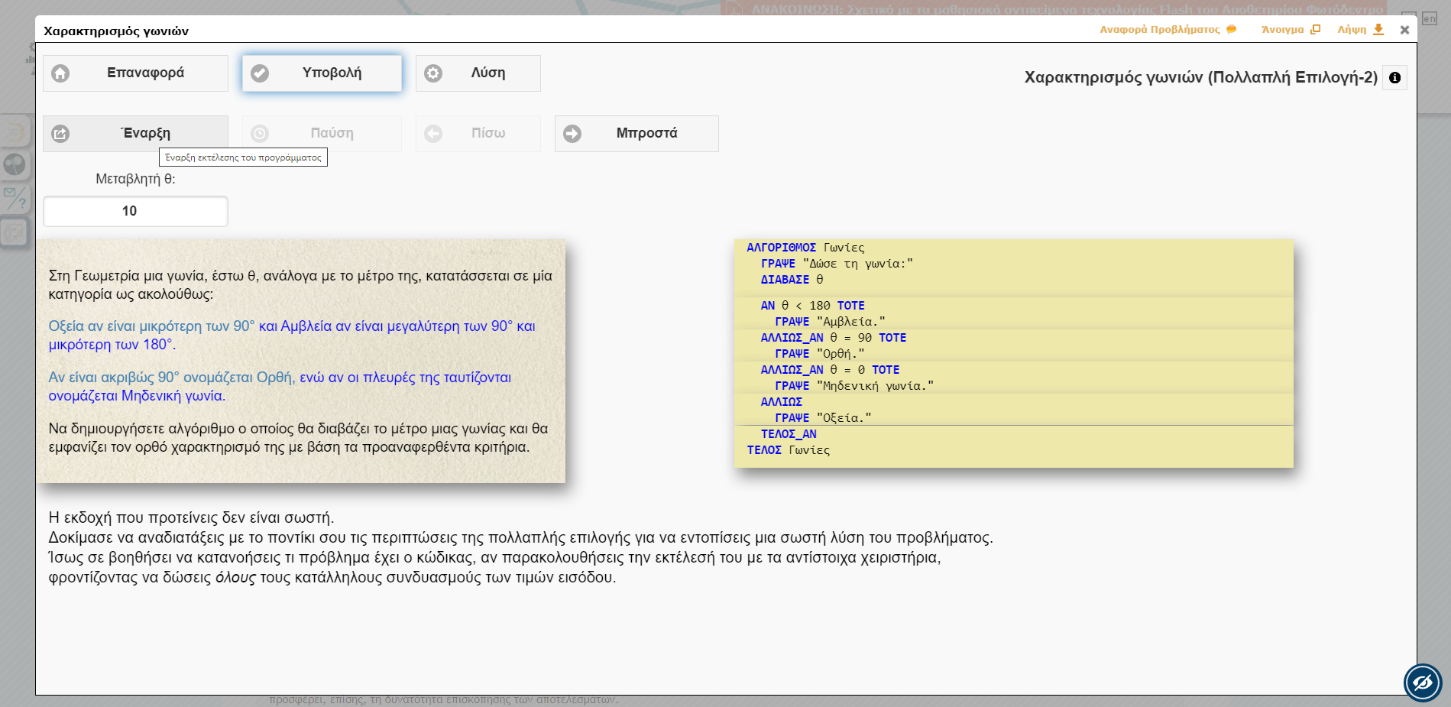Open the black info icon beside the title

(x=1394, y=78)
